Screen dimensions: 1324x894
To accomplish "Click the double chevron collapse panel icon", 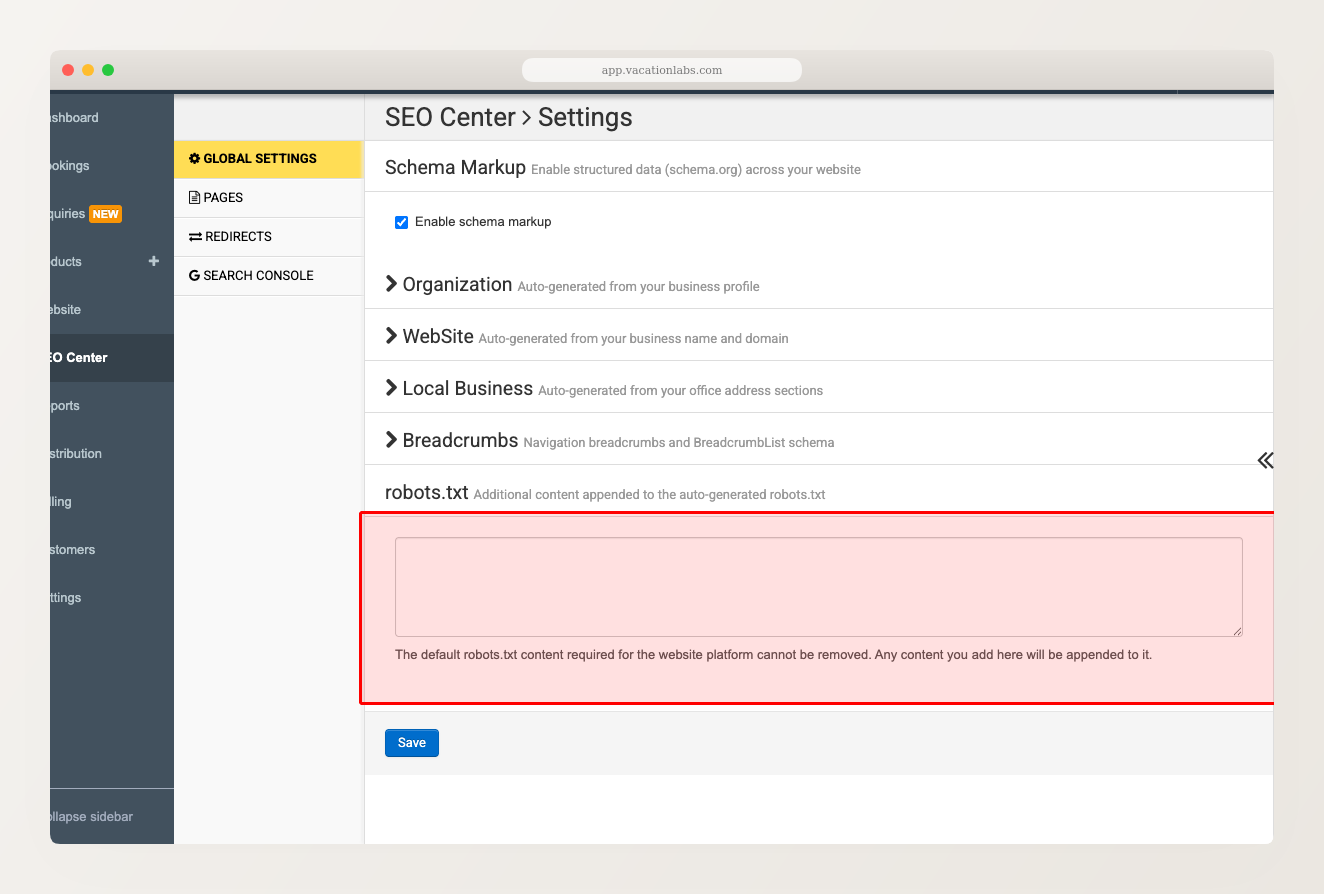I will (1265, 460).
